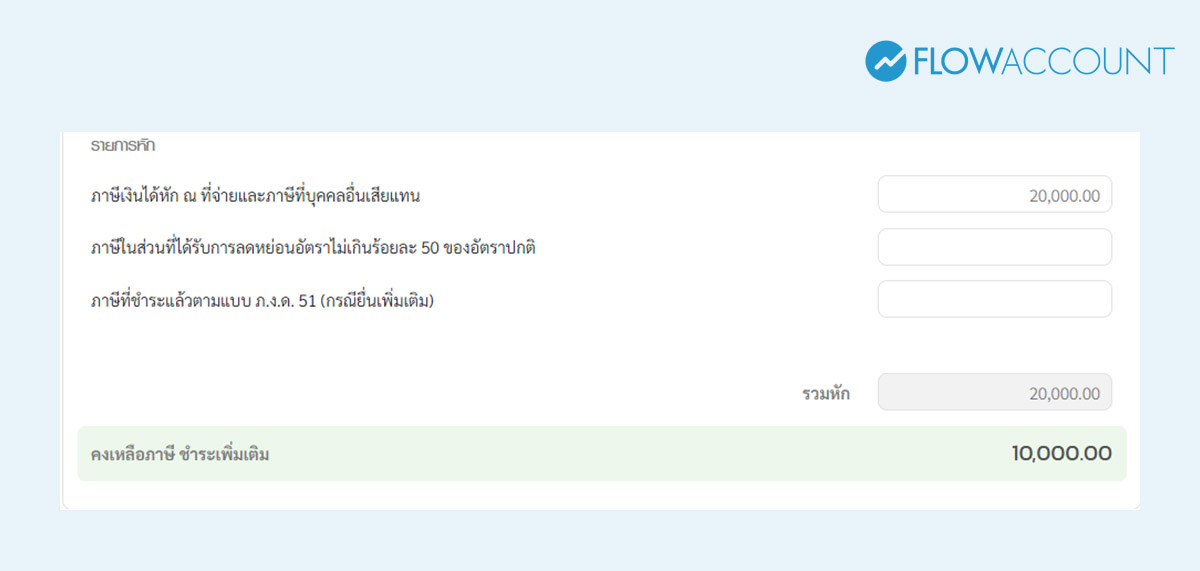Click the 20,000.00 value inside รวมหัก box
The width and height of the screenshot is (1200, 571).
click(x=1064, y=393)
